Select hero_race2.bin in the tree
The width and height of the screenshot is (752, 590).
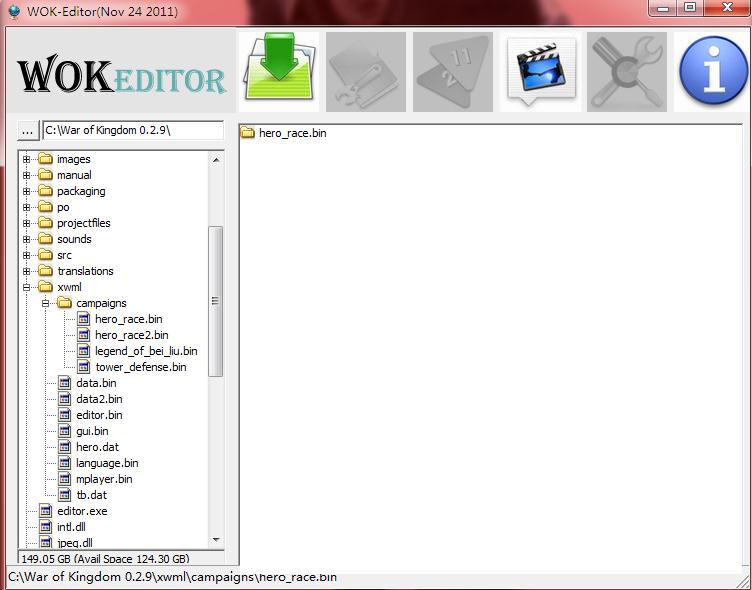coord(131,335)
